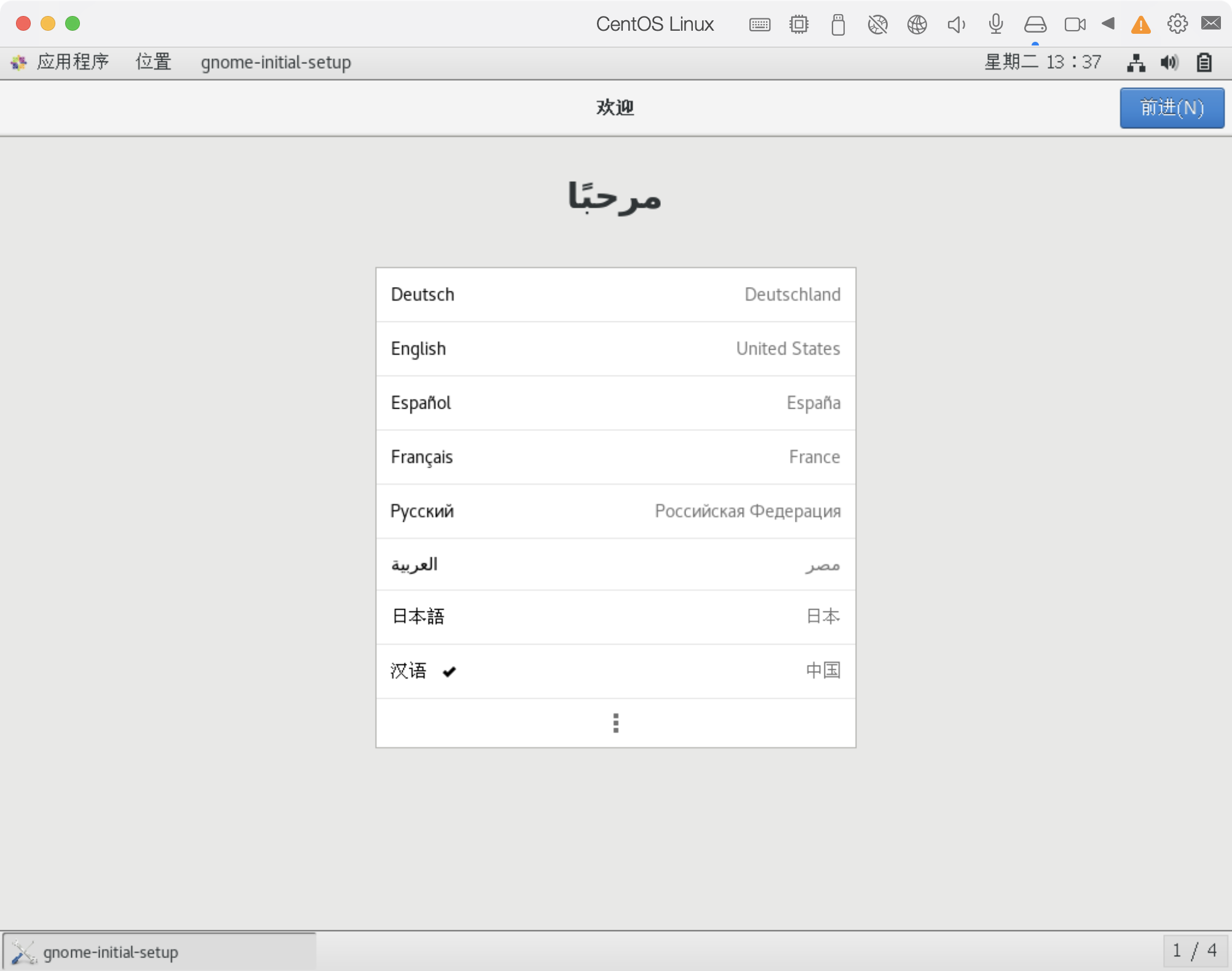The image size is (1232, 971).
Task: Click the USB device icon
Action: [838, 25]
